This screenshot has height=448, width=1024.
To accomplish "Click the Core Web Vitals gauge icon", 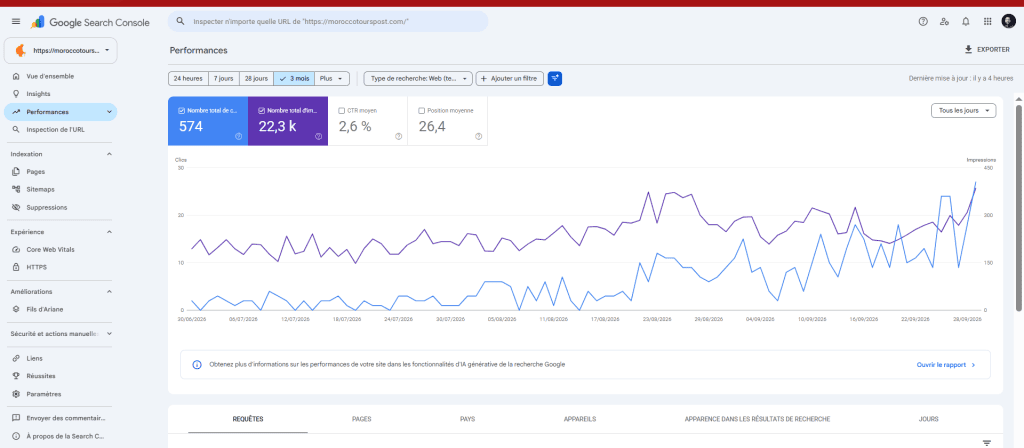I will pyautogui.click(x=16, y=249).
